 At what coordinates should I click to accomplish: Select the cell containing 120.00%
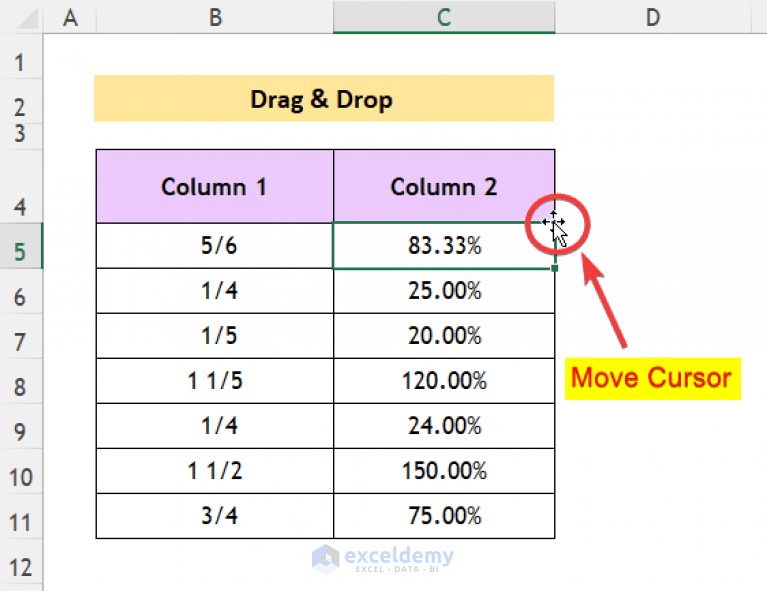444,381
